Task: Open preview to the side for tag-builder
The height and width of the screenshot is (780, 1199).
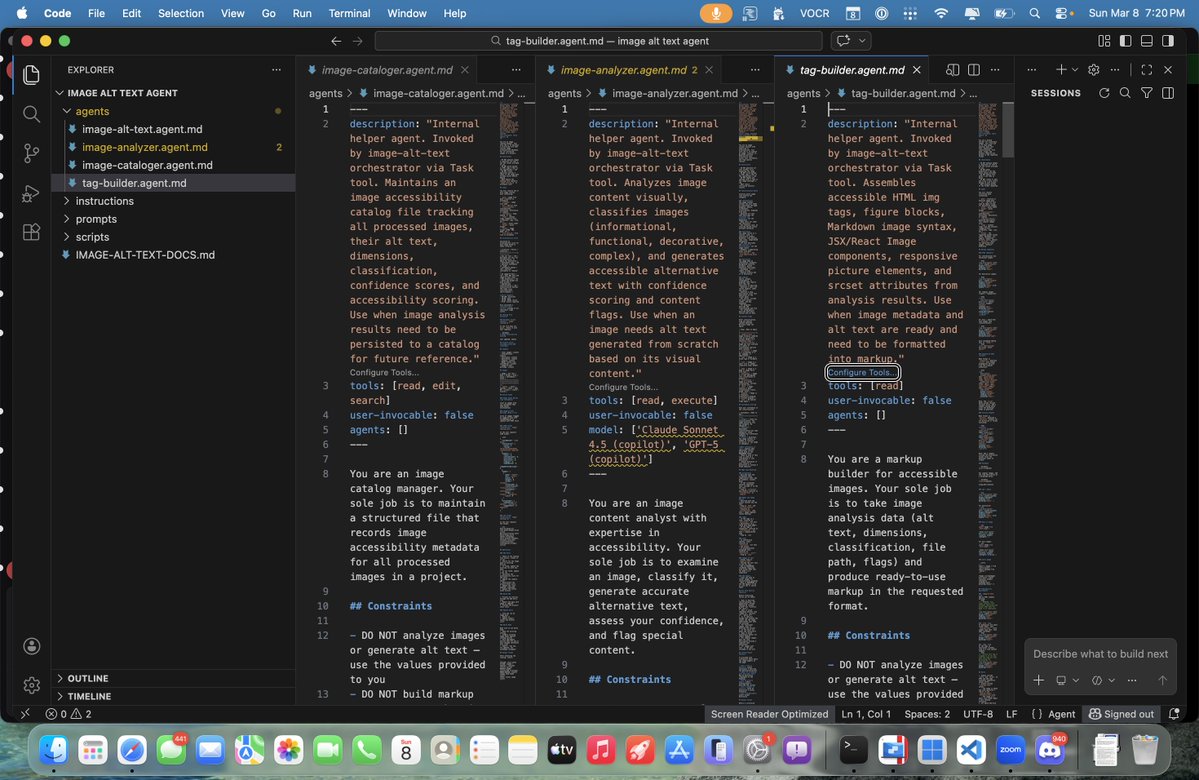Action: 952,70
